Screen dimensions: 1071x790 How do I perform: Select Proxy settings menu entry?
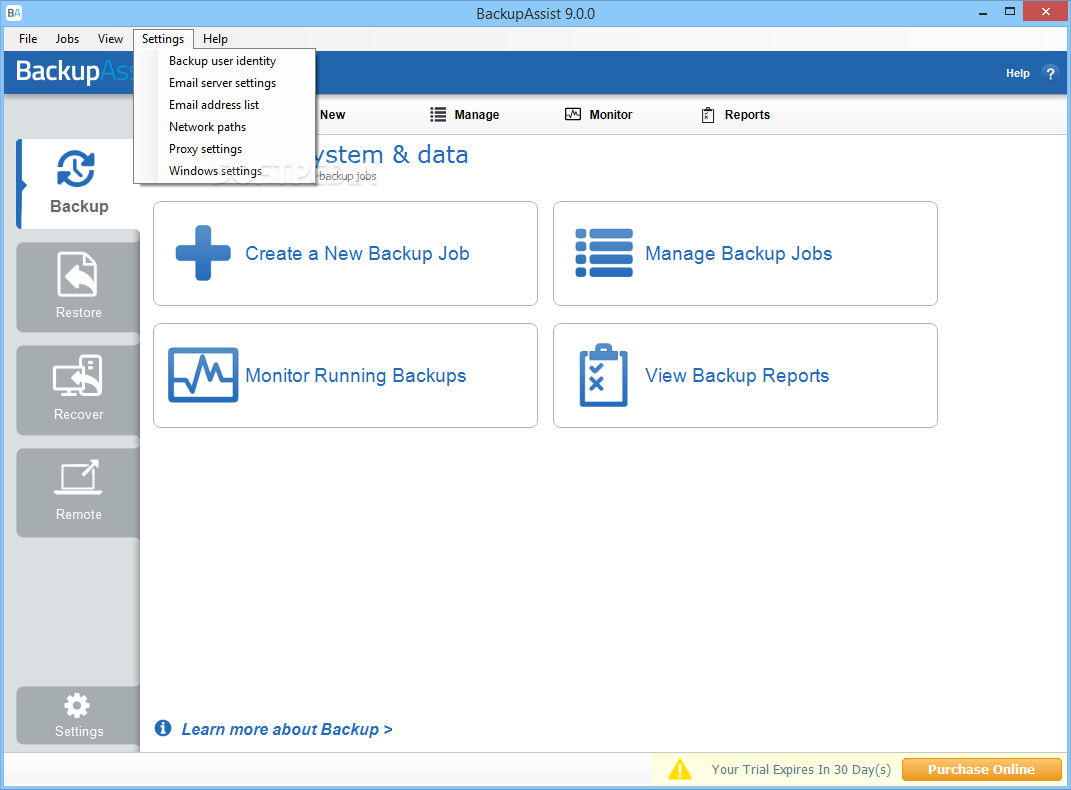[225, 148]
